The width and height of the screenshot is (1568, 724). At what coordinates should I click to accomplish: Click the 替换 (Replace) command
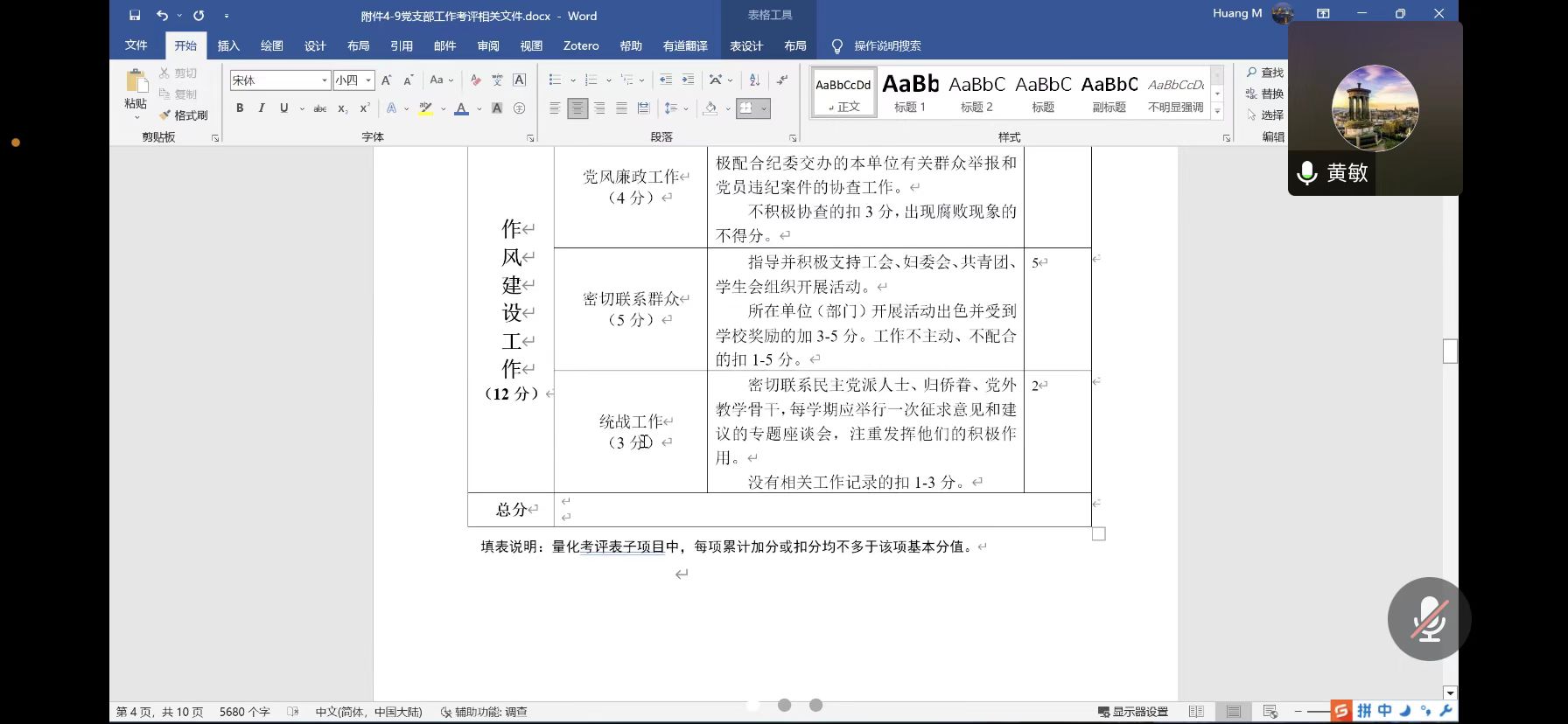coord(1265,94)
